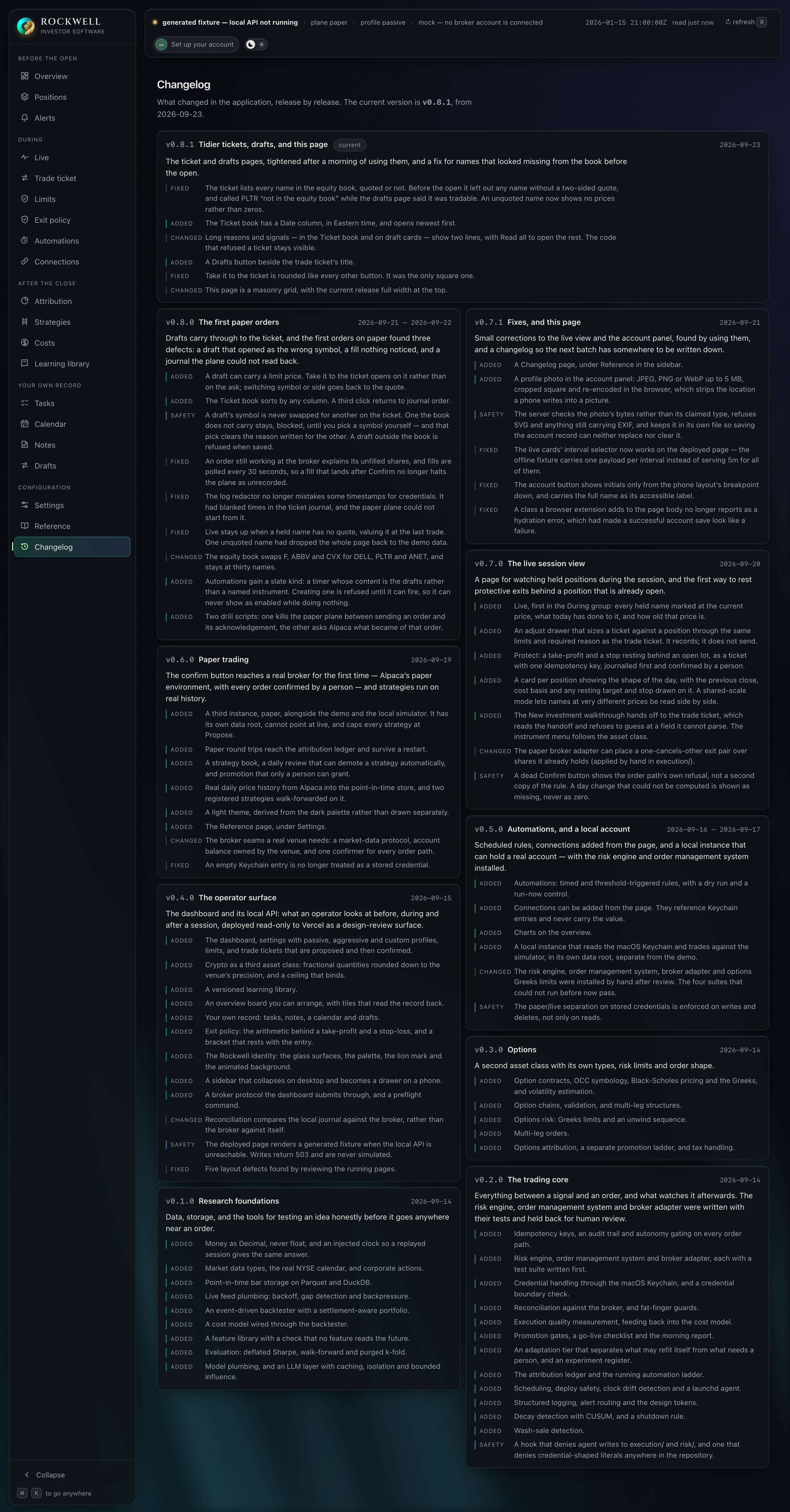
Task: Go to Exit policy page
Action: coord(72,220)
